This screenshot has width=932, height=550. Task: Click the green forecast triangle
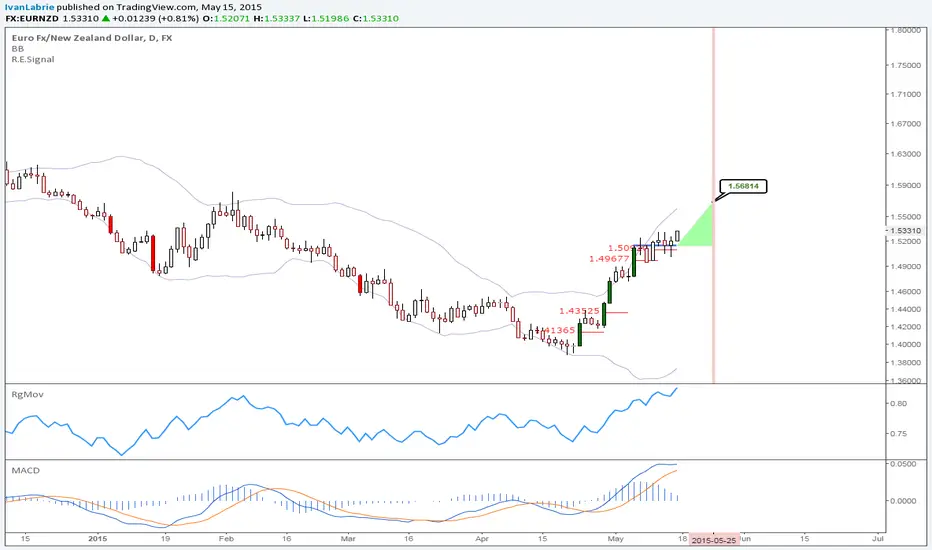(x=700, y=231)
